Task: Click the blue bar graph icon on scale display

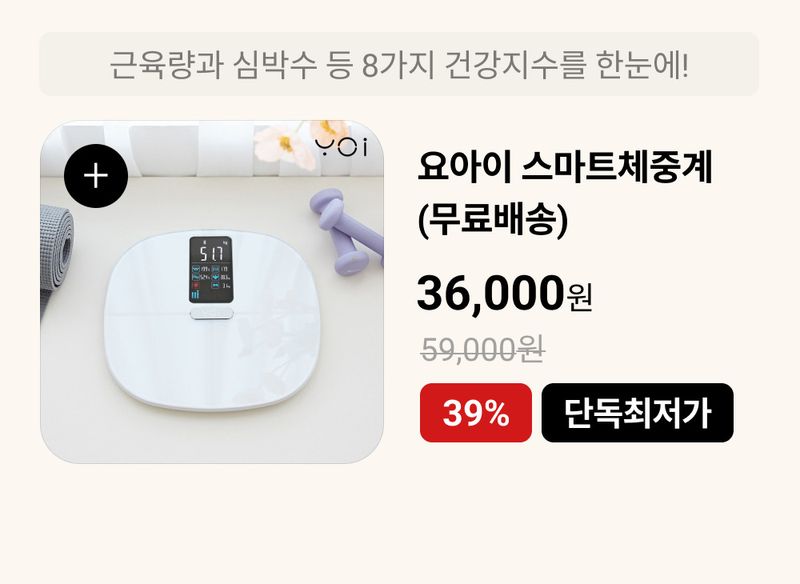Action: [x=196, y=295]
